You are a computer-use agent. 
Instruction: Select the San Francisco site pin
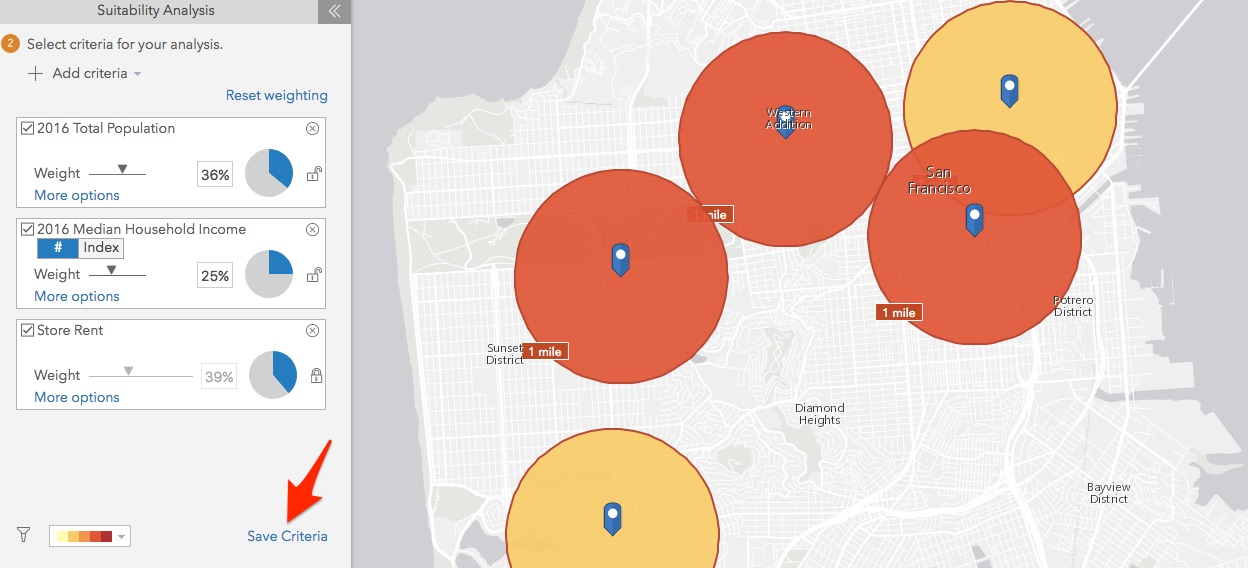click(975, 219)
